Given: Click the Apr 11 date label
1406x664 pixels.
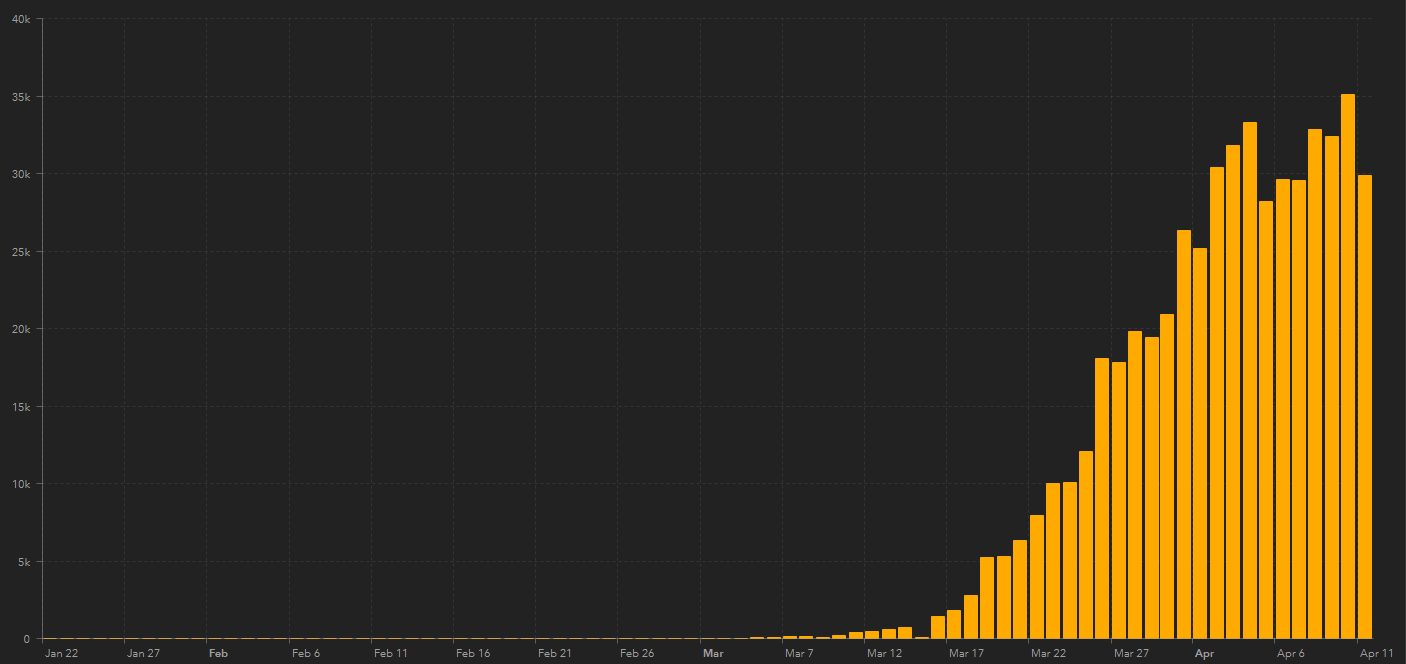Looking at the screenshot, I should point(1376,653).
